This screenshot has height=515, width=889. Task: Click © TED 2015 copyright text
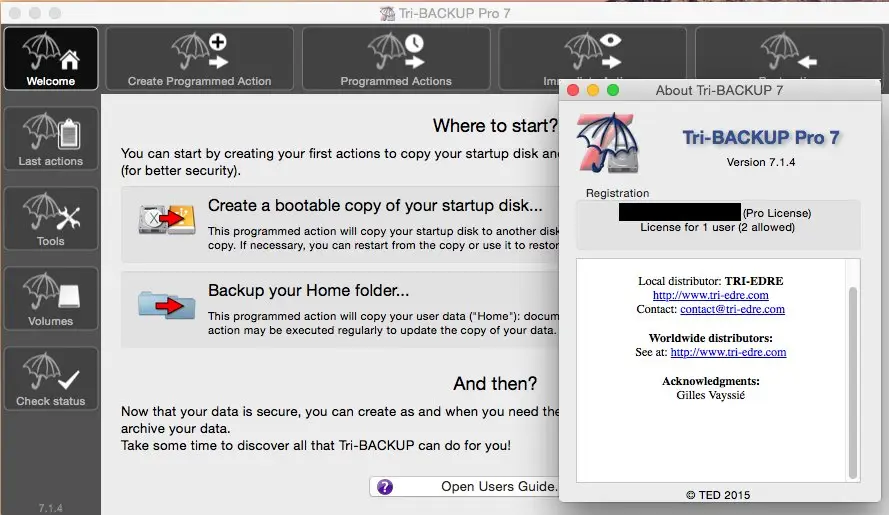718,495
